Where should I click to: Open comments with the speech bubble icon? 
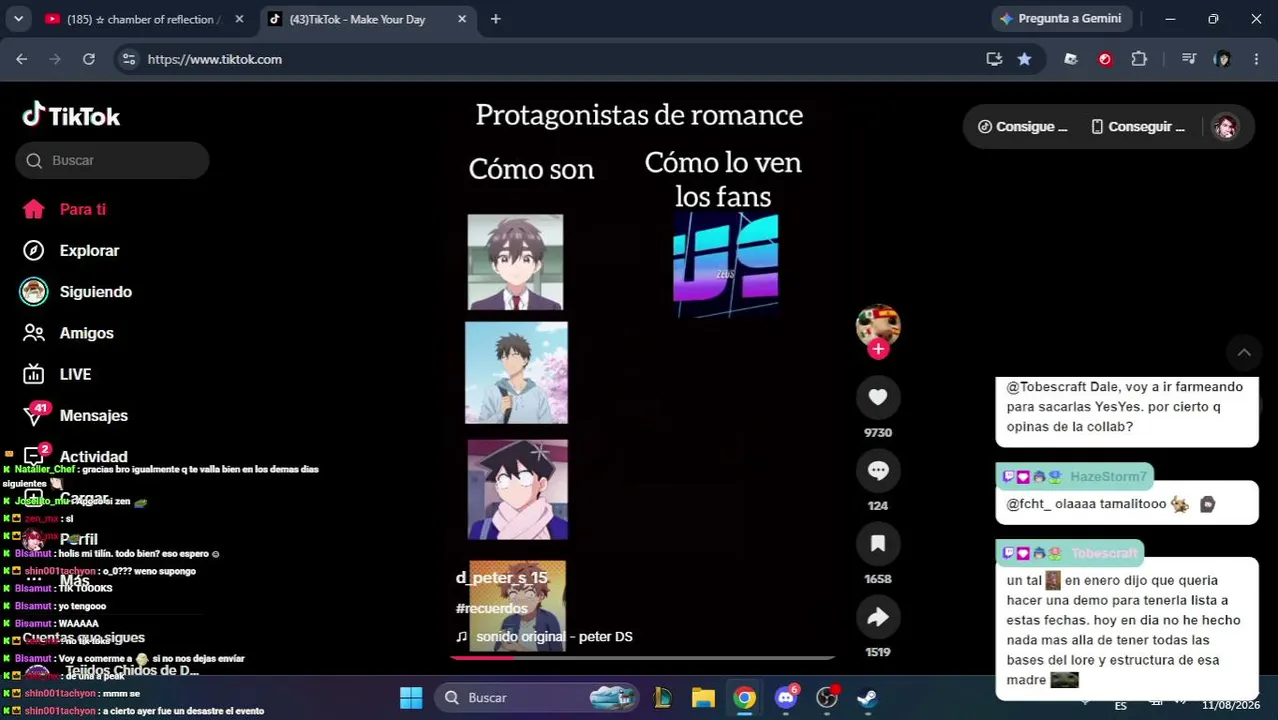pos(878,470)
